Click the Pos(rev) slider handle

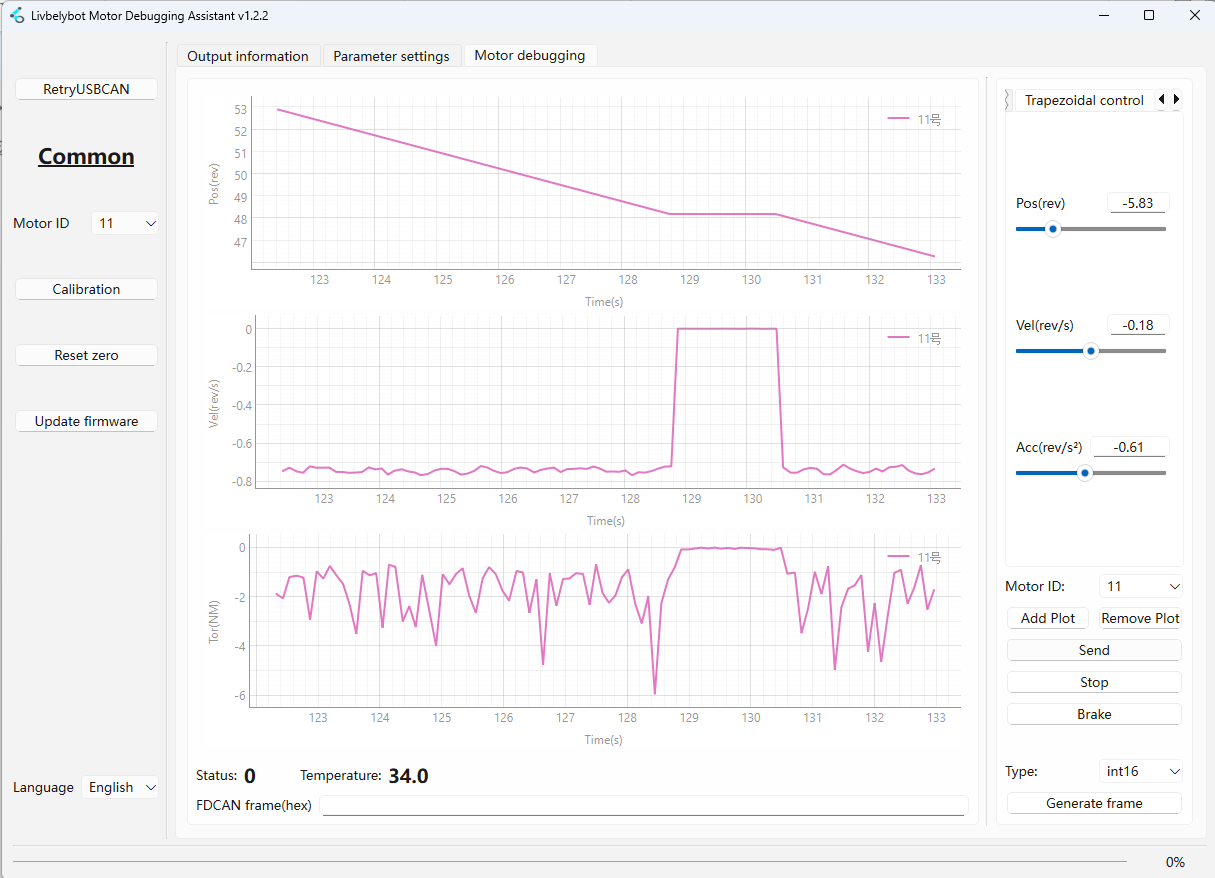pos(1052,229)
